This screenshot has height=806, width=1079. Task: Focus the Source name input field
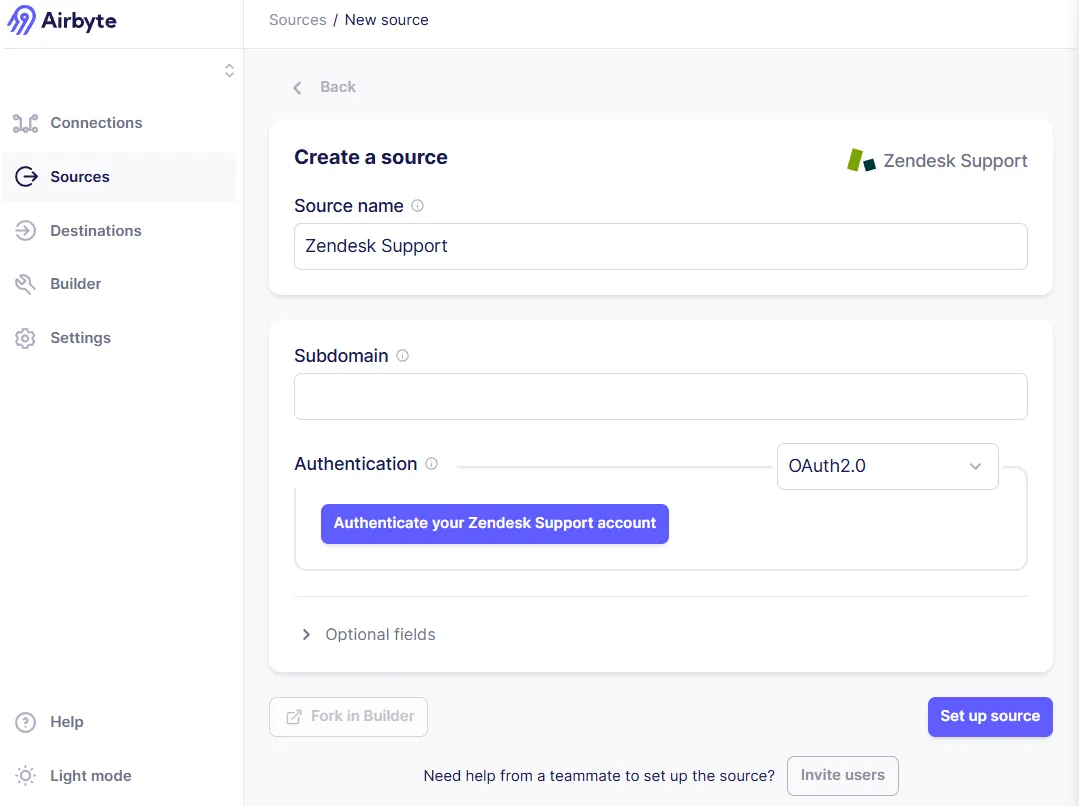(x=661, y=246)
